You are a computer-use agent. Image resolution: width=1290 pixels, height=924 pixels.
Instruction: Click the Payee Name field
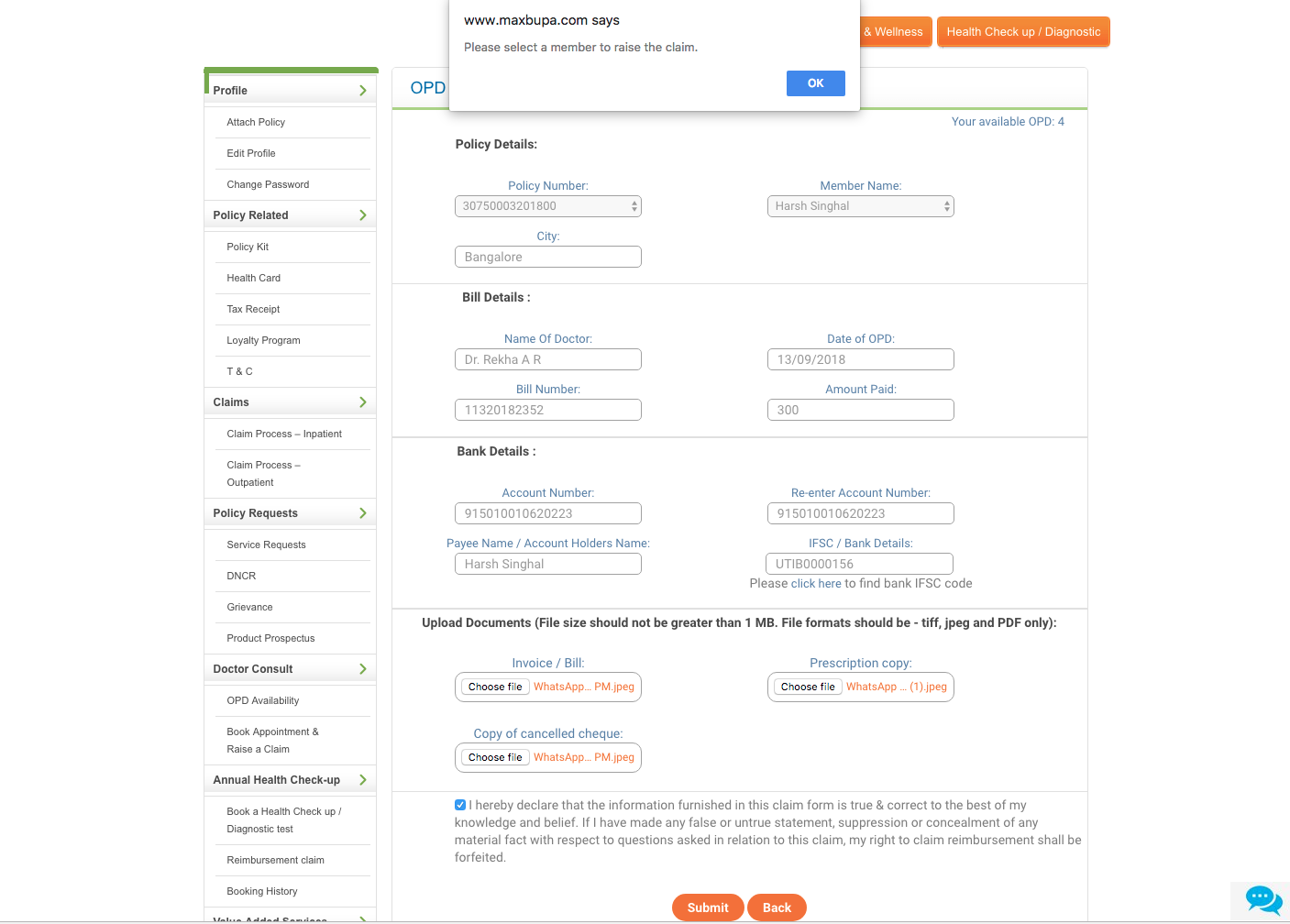point(548,564)
